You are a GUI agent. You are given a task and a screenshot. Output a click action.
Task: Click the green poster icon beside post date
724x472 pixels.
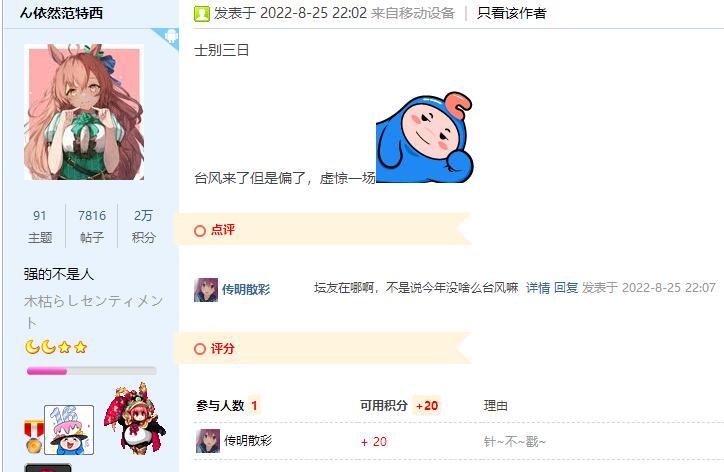coord(202,13)
